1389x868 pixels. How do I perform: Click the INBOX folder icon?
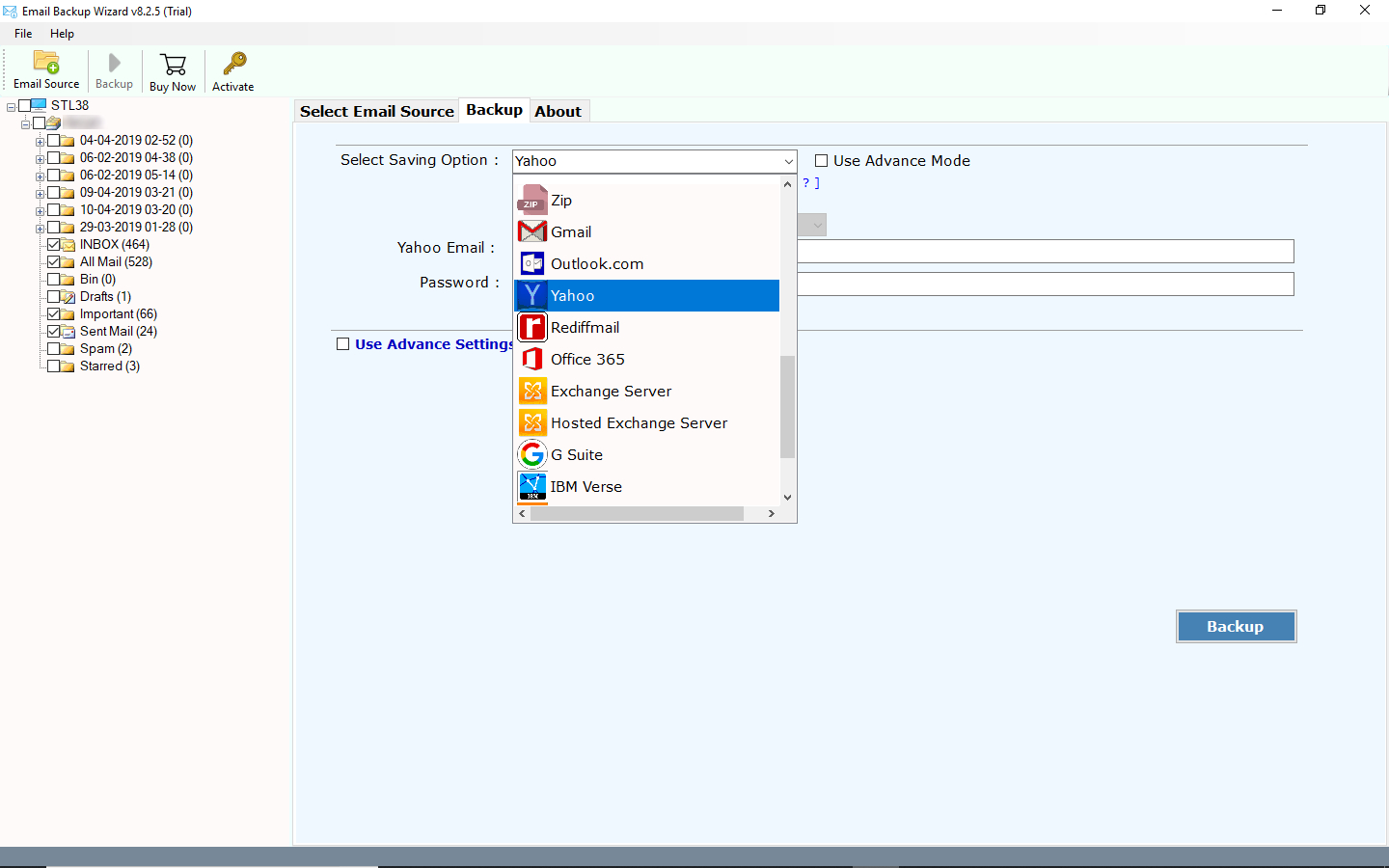68,245
